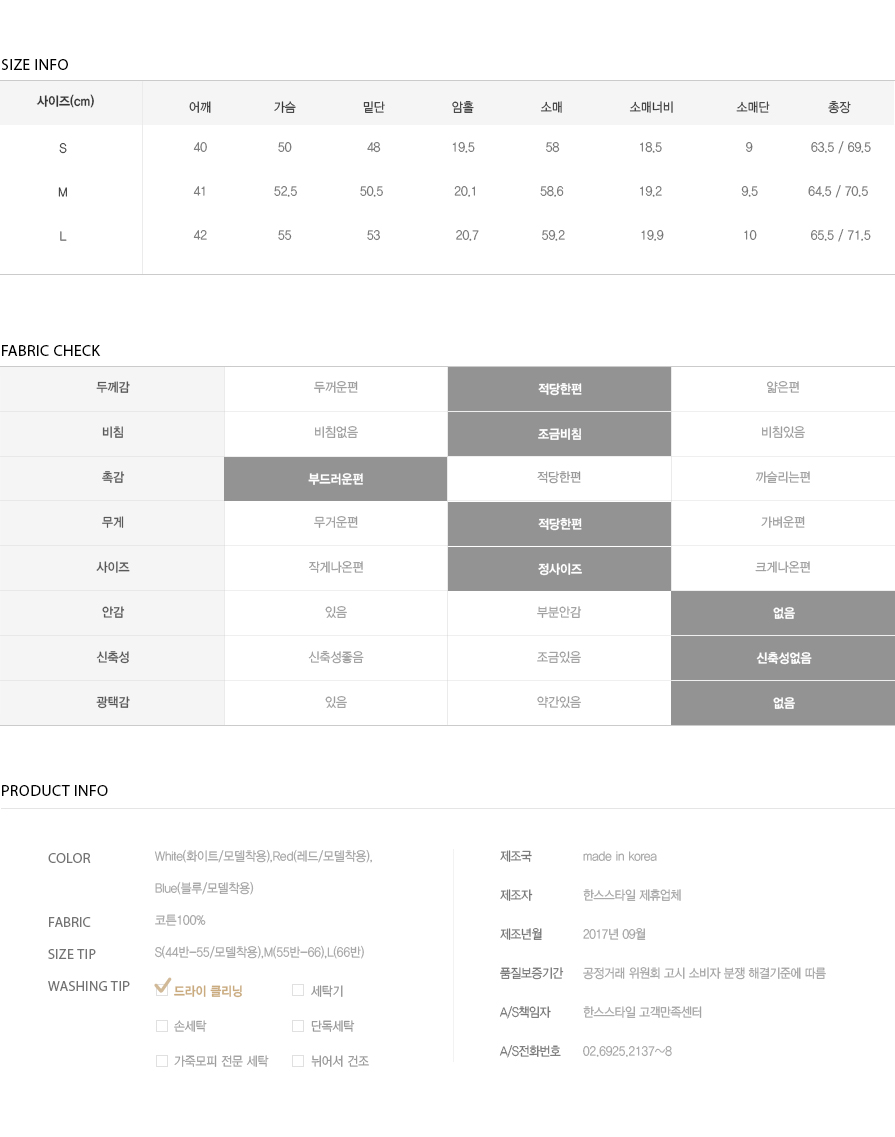This screenshot has width=895, height=1137.
Task: Click the PRODUCT INFO heading
Action: 54,790
